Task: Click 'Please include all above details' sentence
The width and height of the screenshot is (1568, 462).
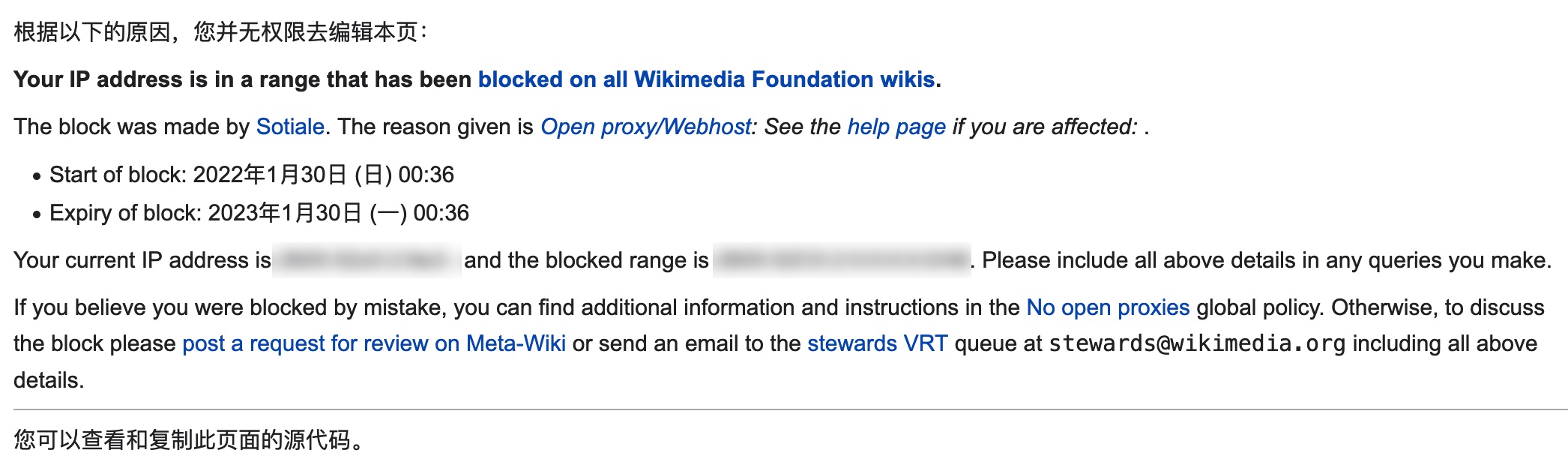Action: (x=1265, y=260)
